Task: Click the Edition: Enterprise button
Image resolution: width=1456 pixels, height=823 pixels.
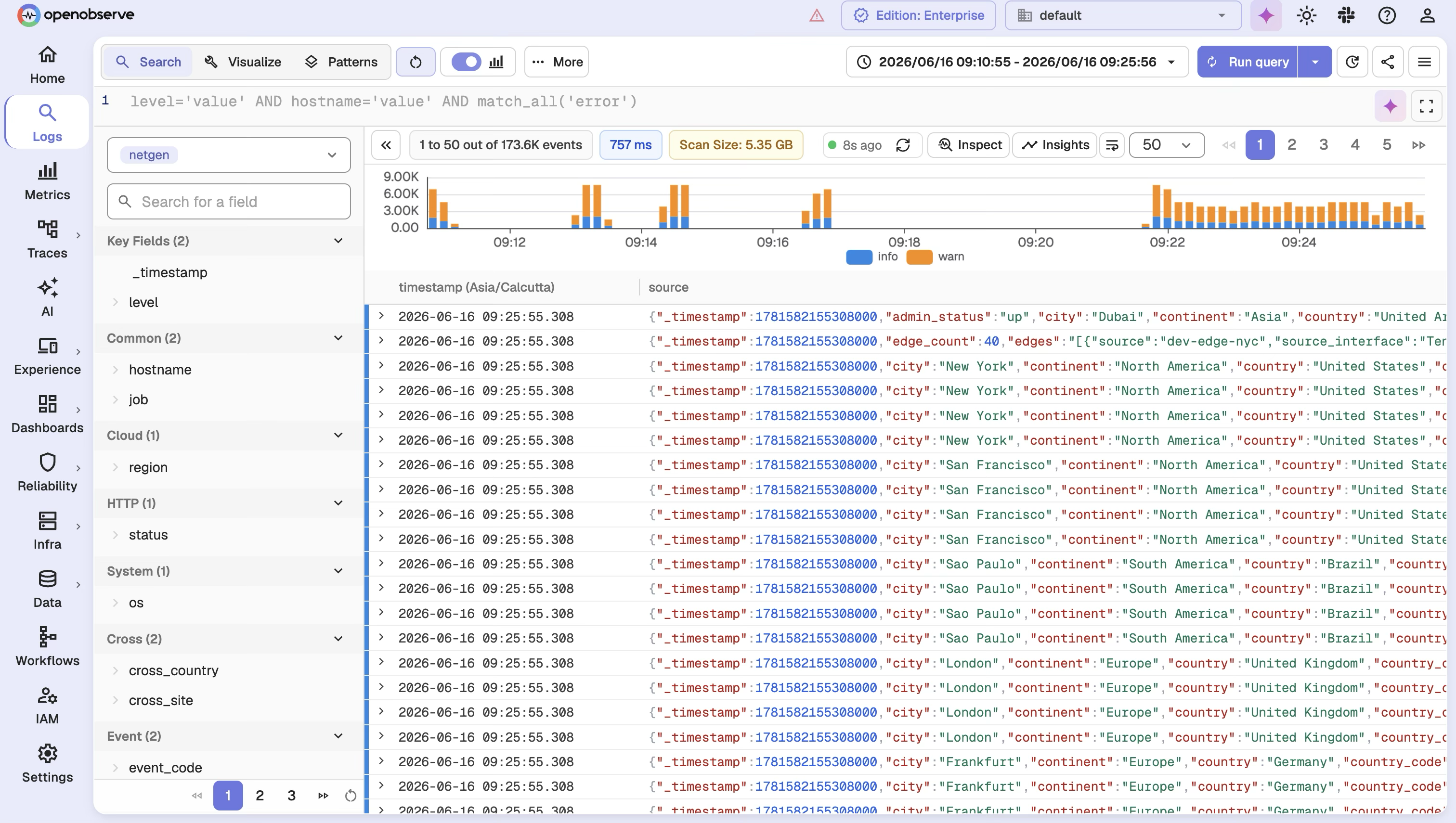Action: (918, 15)
